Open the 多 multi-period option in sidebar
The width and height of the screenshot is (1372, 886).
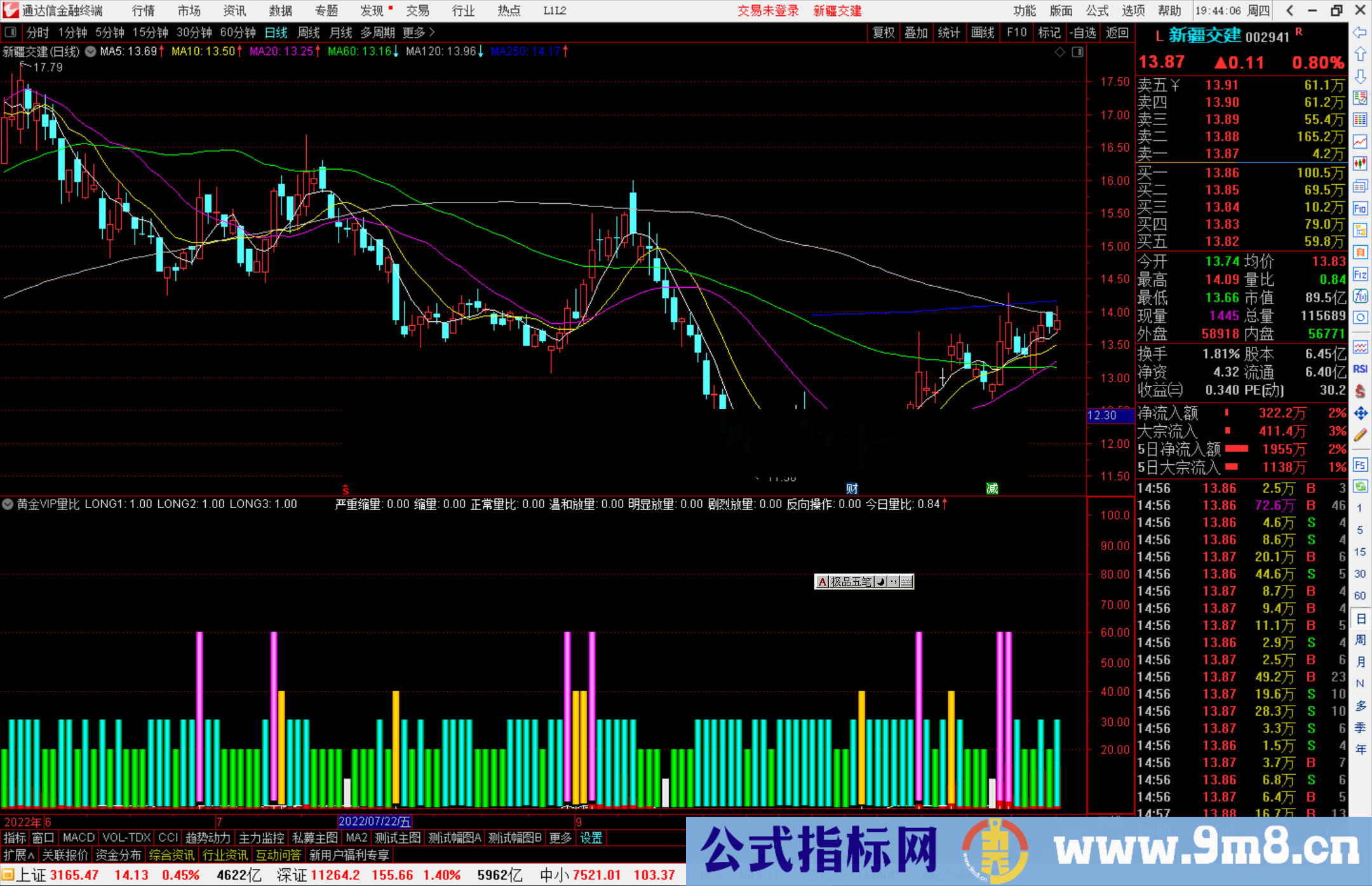[x=1361, y=706]
